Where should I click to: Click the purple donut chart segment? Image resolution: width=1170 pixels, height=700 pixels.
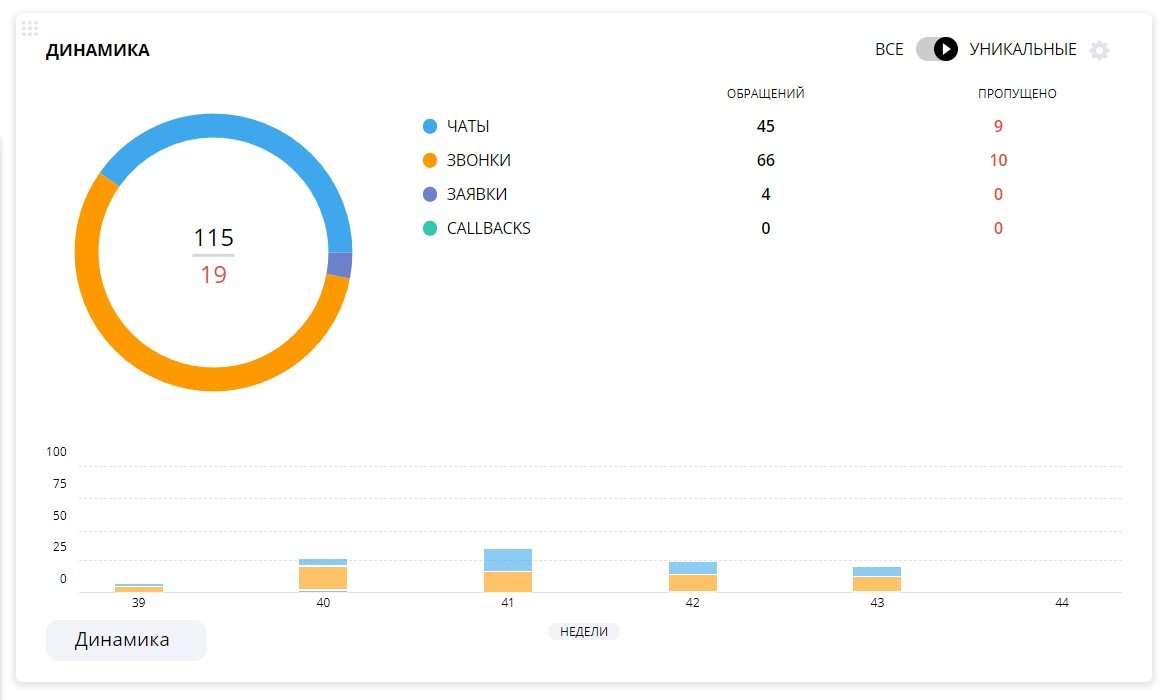pos(340,265)
